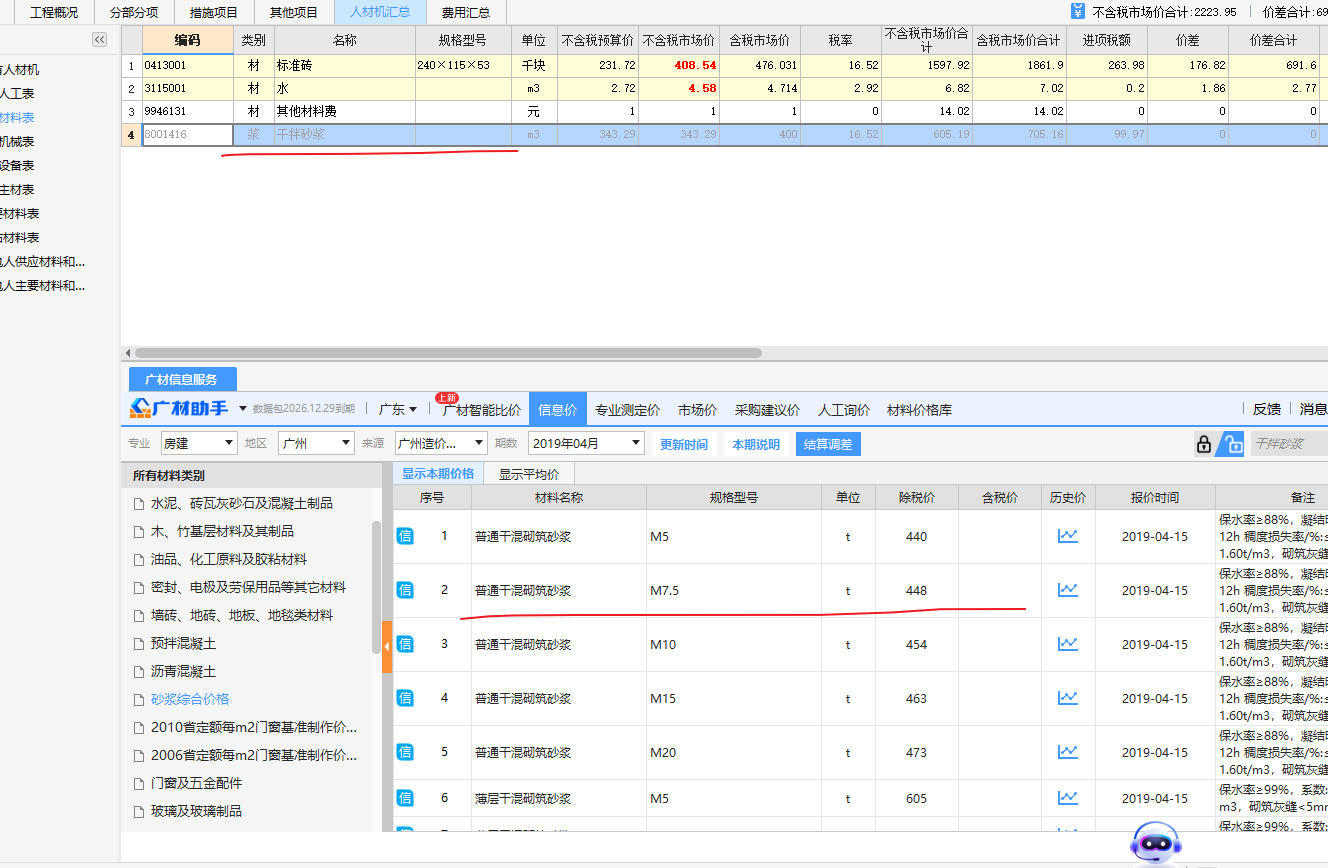The height and width of the screenshot is (868, 1328).
Task: Switch to the 措施项目 tab
Action: point(214,12)
